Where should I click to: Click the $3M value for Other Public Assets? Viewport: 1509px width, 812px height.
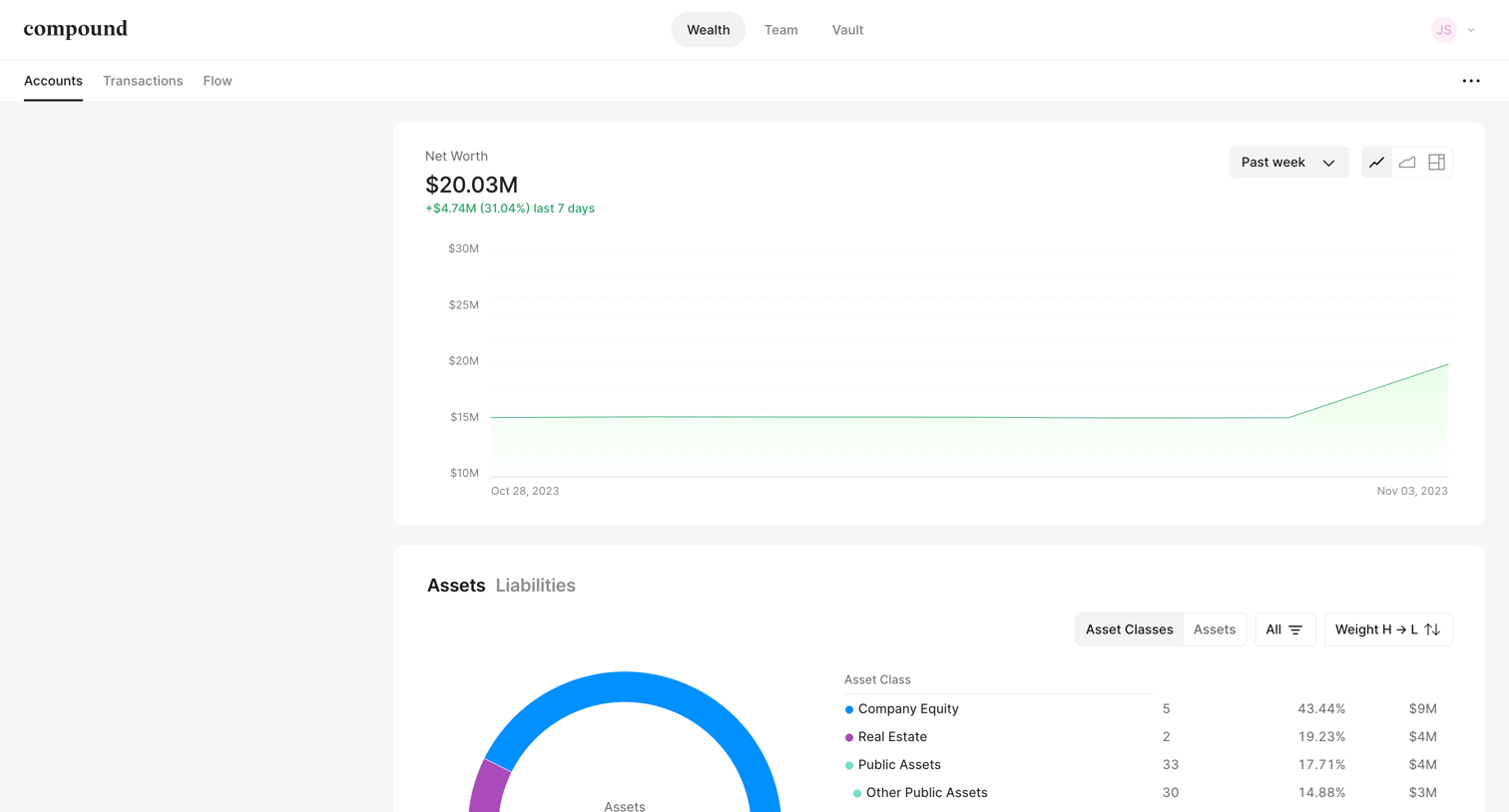(x=1423, y=793)
